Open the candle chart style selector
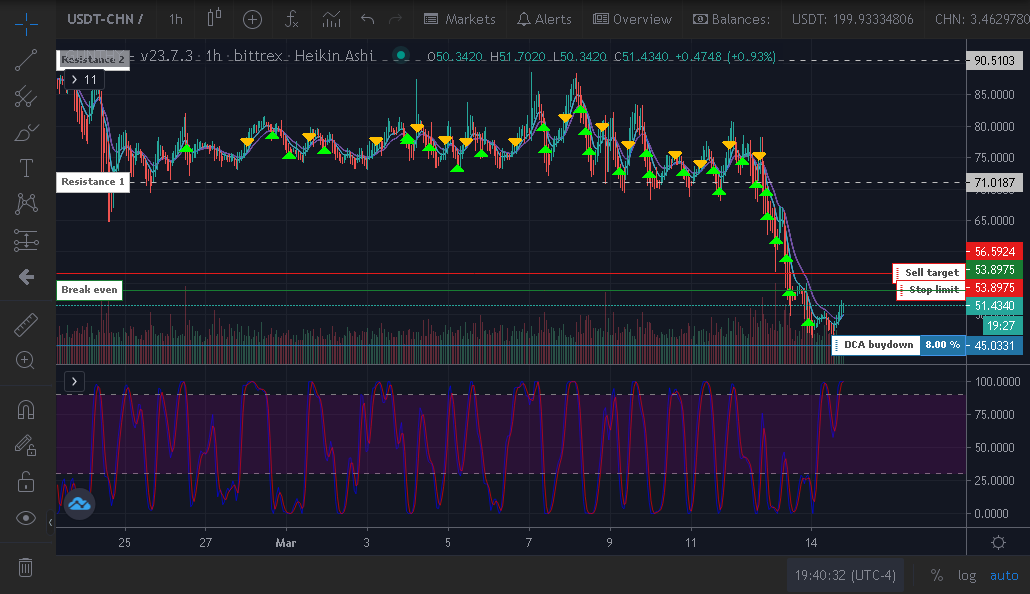The width and height of the screenshot is (1030, 594). tap(215, 18)
